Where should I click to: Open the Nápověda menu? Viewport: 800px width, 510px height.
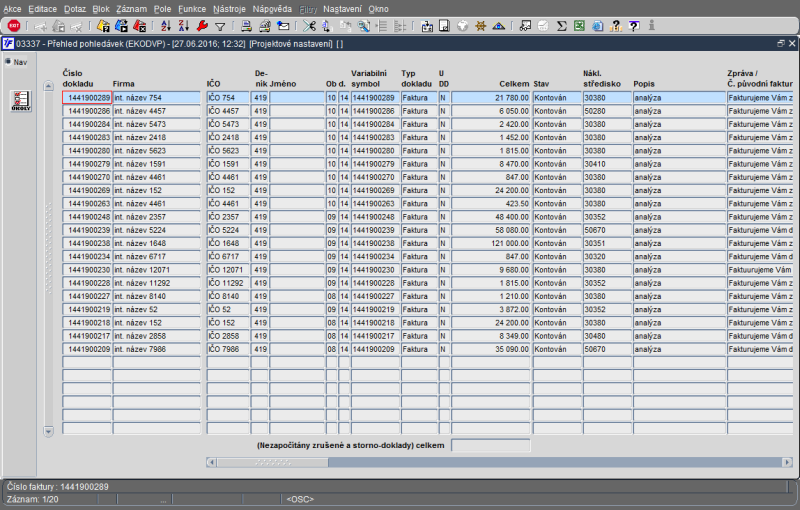pyautogui.click(x=272, y=9)
